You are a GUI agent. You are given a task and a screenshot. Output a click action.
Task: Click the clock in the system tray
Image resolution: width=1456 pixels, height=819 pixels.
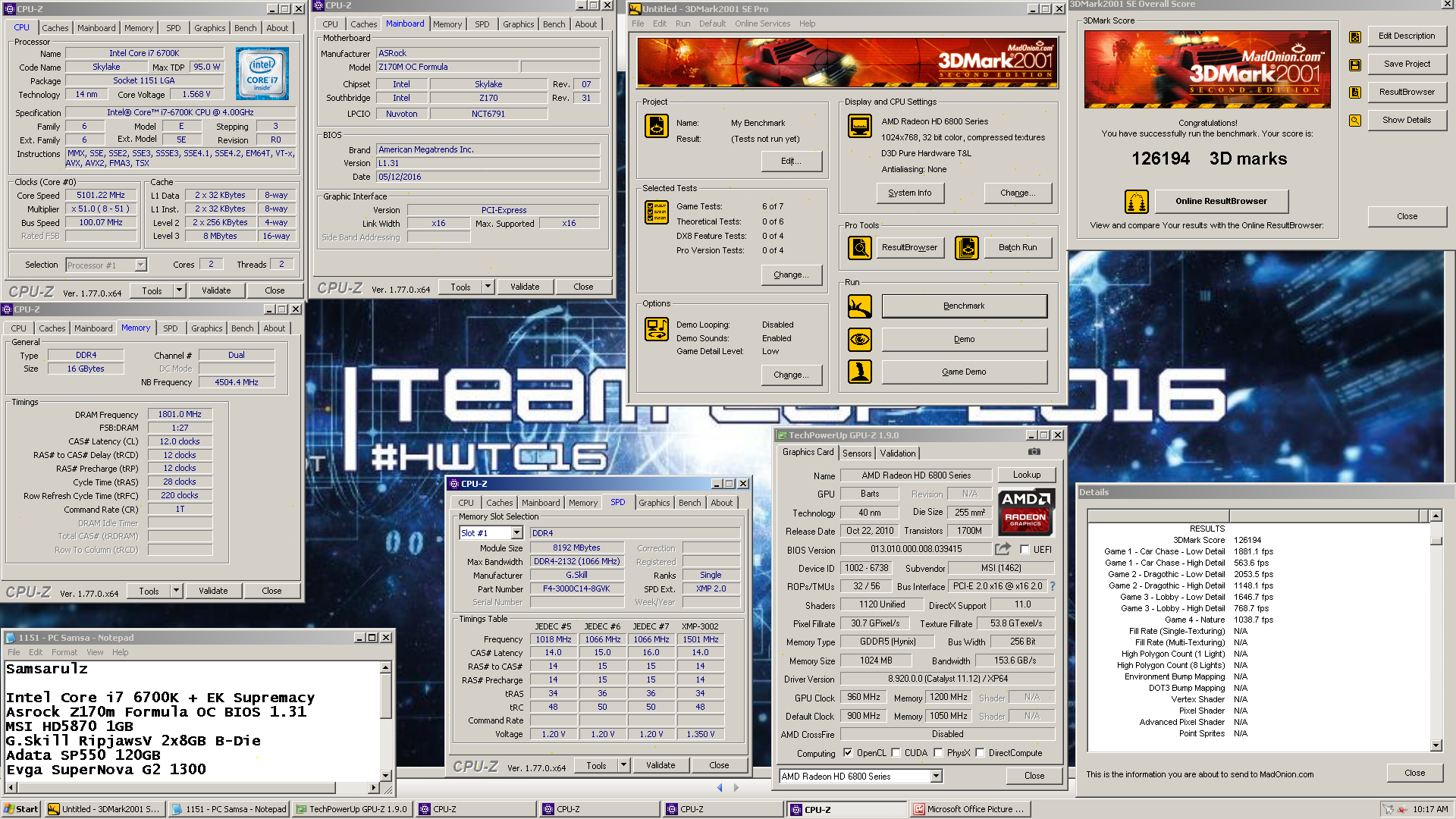pos(1430,809)
